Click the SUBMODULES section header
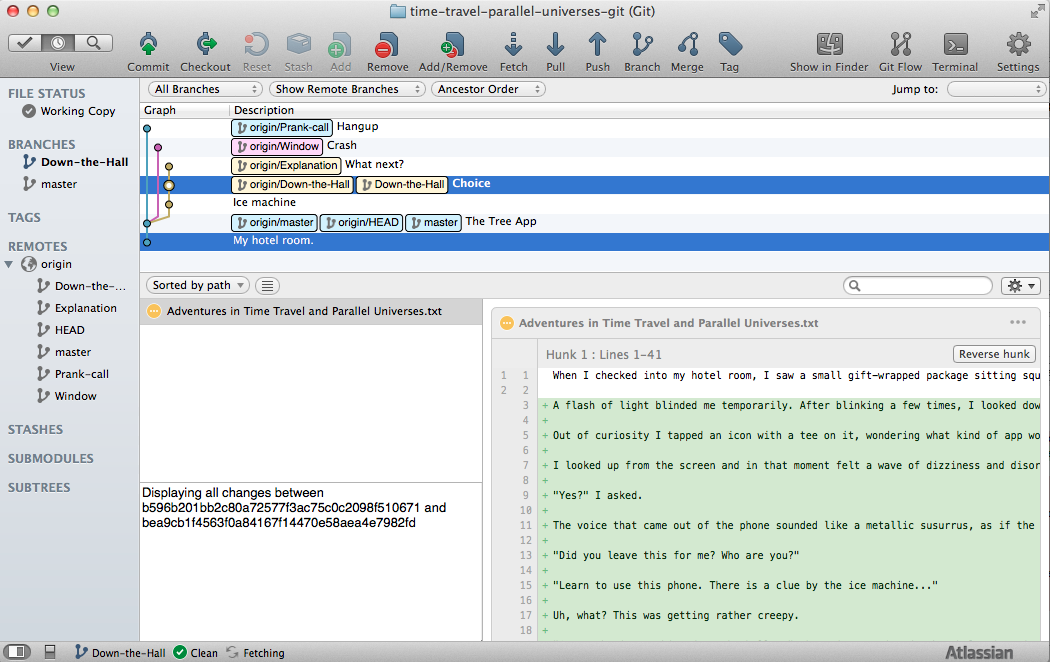Screen dimensions: 1050x662 click(x=51, y=459)
